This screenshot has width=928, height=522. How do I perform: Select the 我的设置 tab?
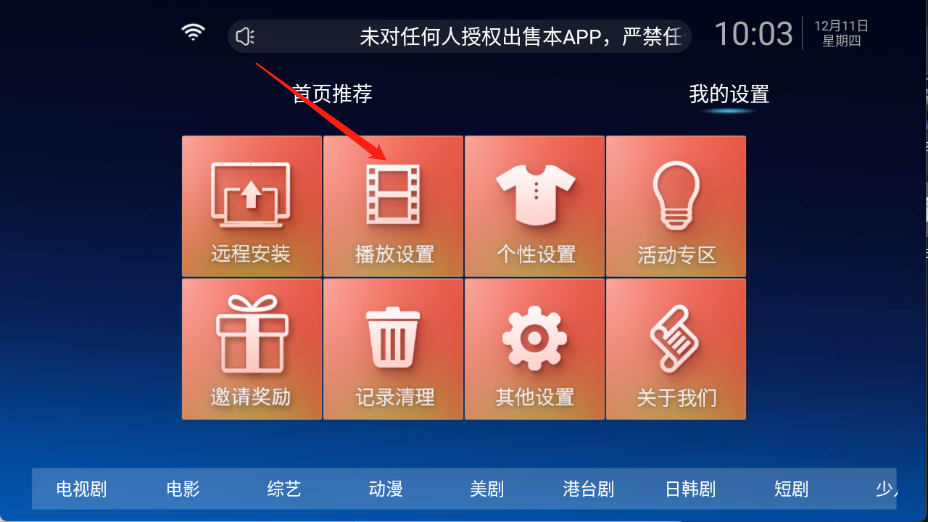(729, 94)
